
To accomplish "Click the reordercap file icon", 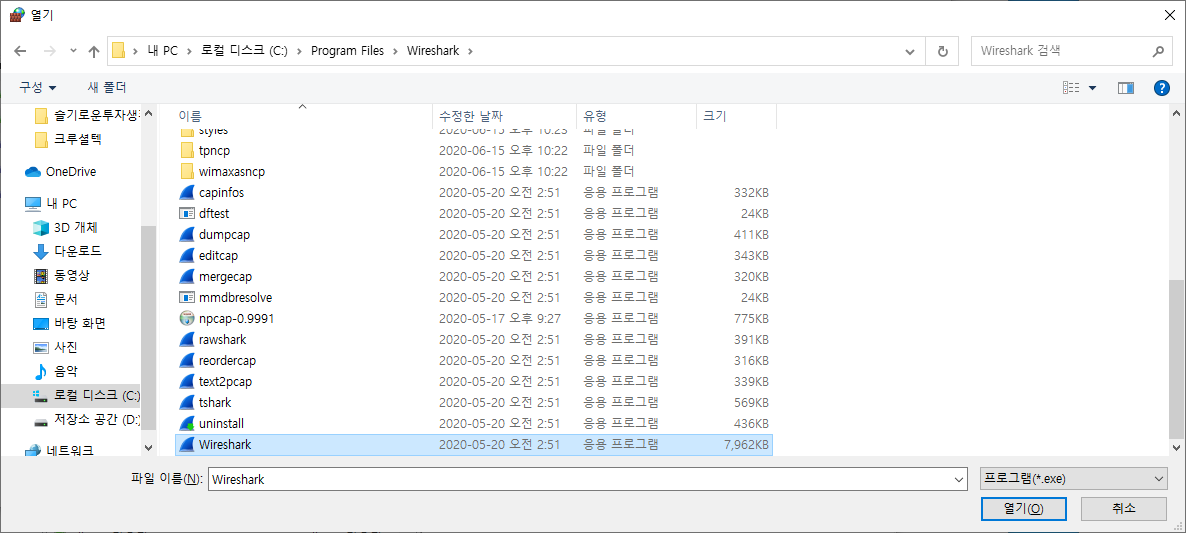I will tap(187, 361).
